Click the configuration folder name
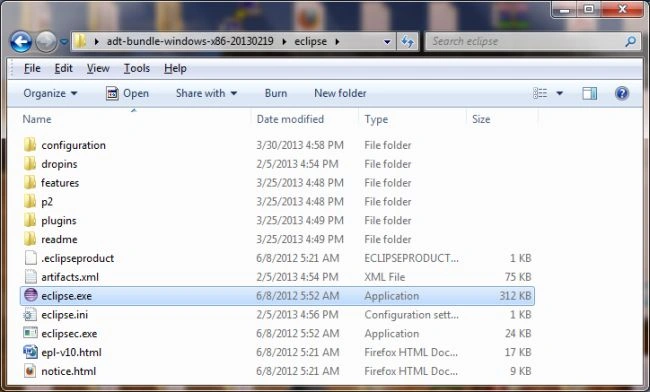Screen dimensions: 650x392 (73, 145)
